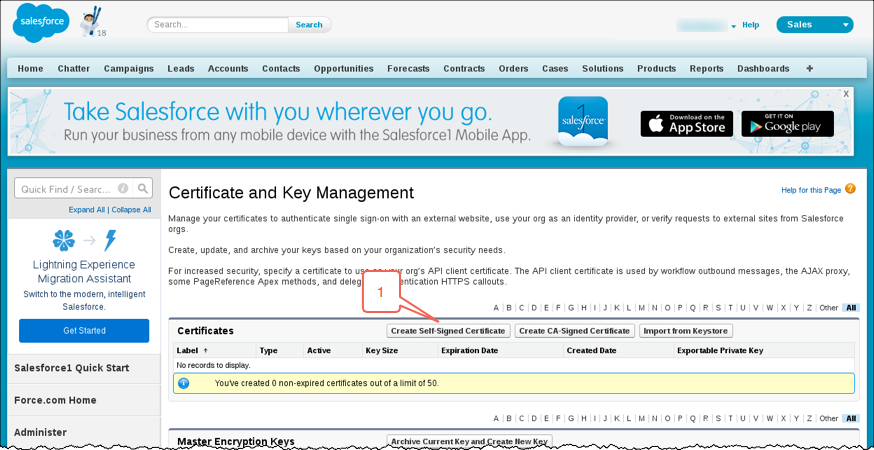Click the Quick Find magnifier icon
Screen dimensions: 874x450
[x=143, y=188]
